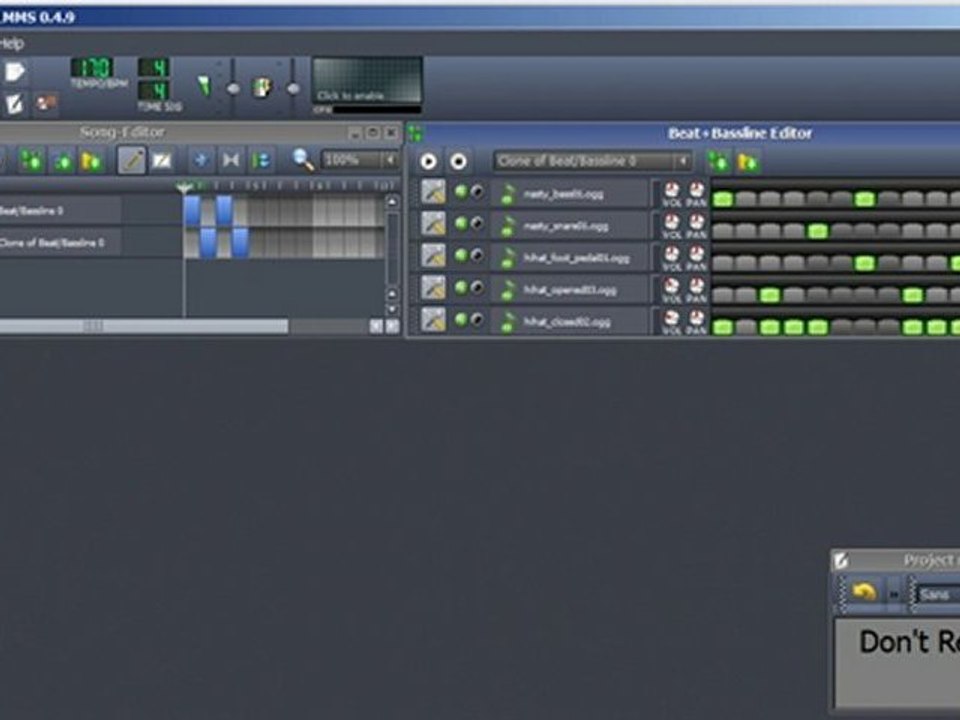Add automation track in Beat+Bassline Editor toolbar
Screen dimensions: 960x720
coord(748,162)
